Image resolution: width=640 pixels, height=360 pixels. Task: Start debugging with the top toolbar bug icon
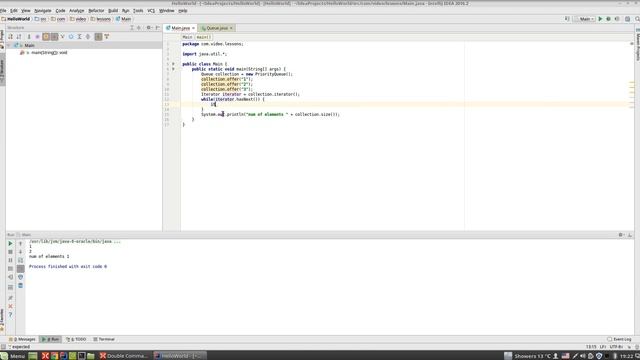(x=608, y=19)
